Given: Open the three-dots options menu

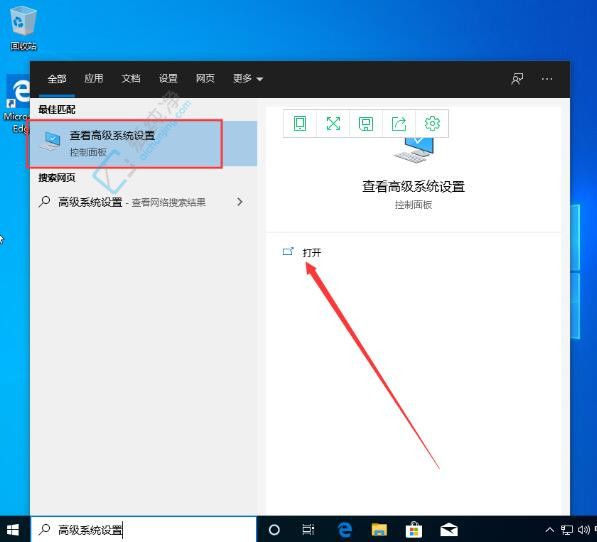Looking at the screenshot, I should click(547, 79).
